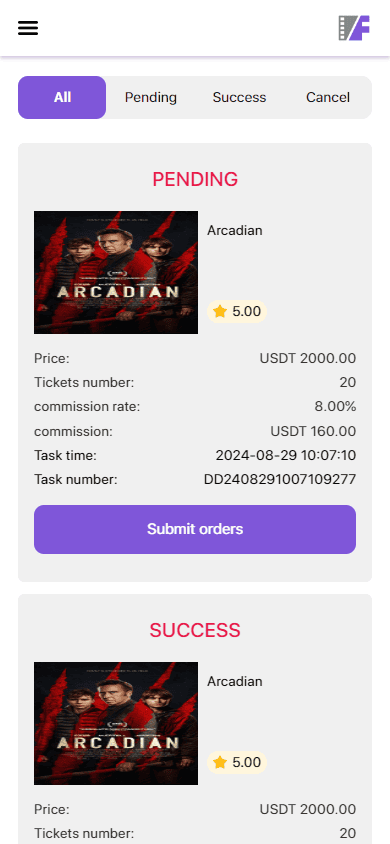Select the All tab

[x=62, y=97]
